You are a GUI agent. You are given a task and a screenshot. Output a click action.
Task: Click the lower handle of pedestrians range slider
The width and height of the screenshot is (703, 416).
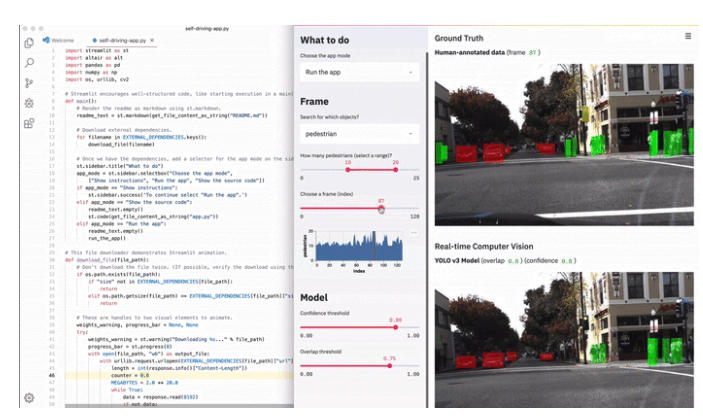coord(347,170)
